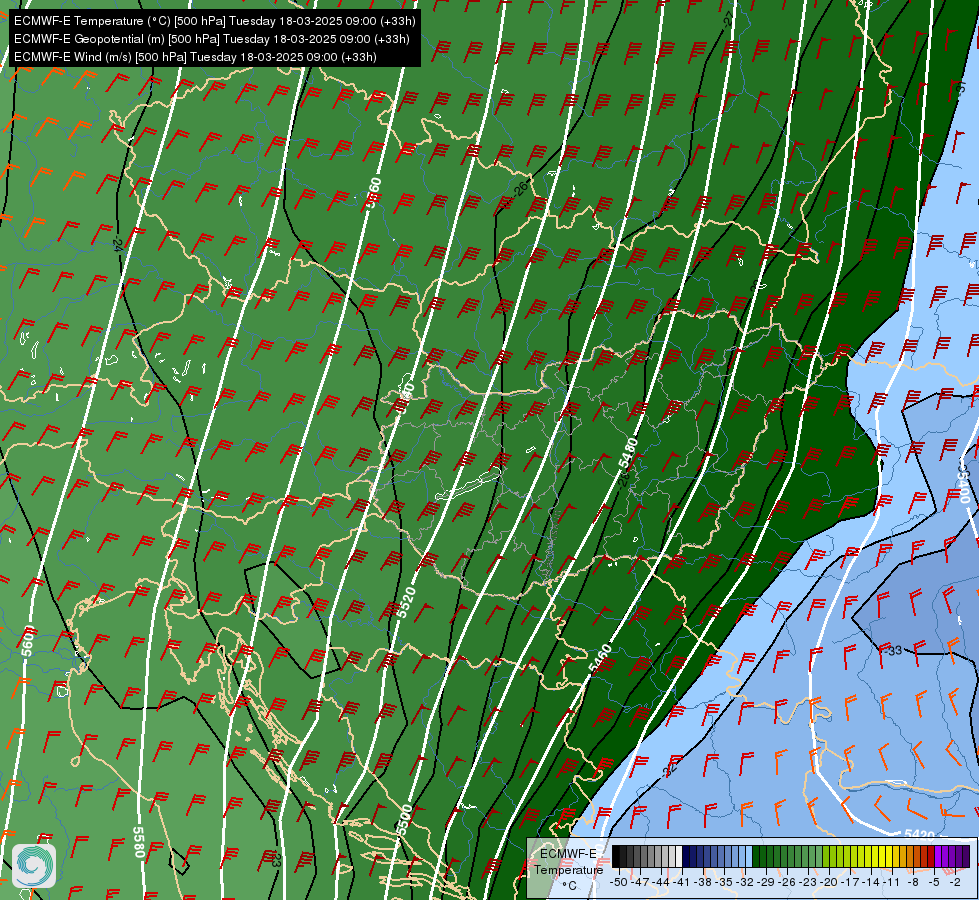The height and width of the screenshot is (900, 979).
Task: Click the 5600 geopotential contour label
Action: tap(27, 640)
